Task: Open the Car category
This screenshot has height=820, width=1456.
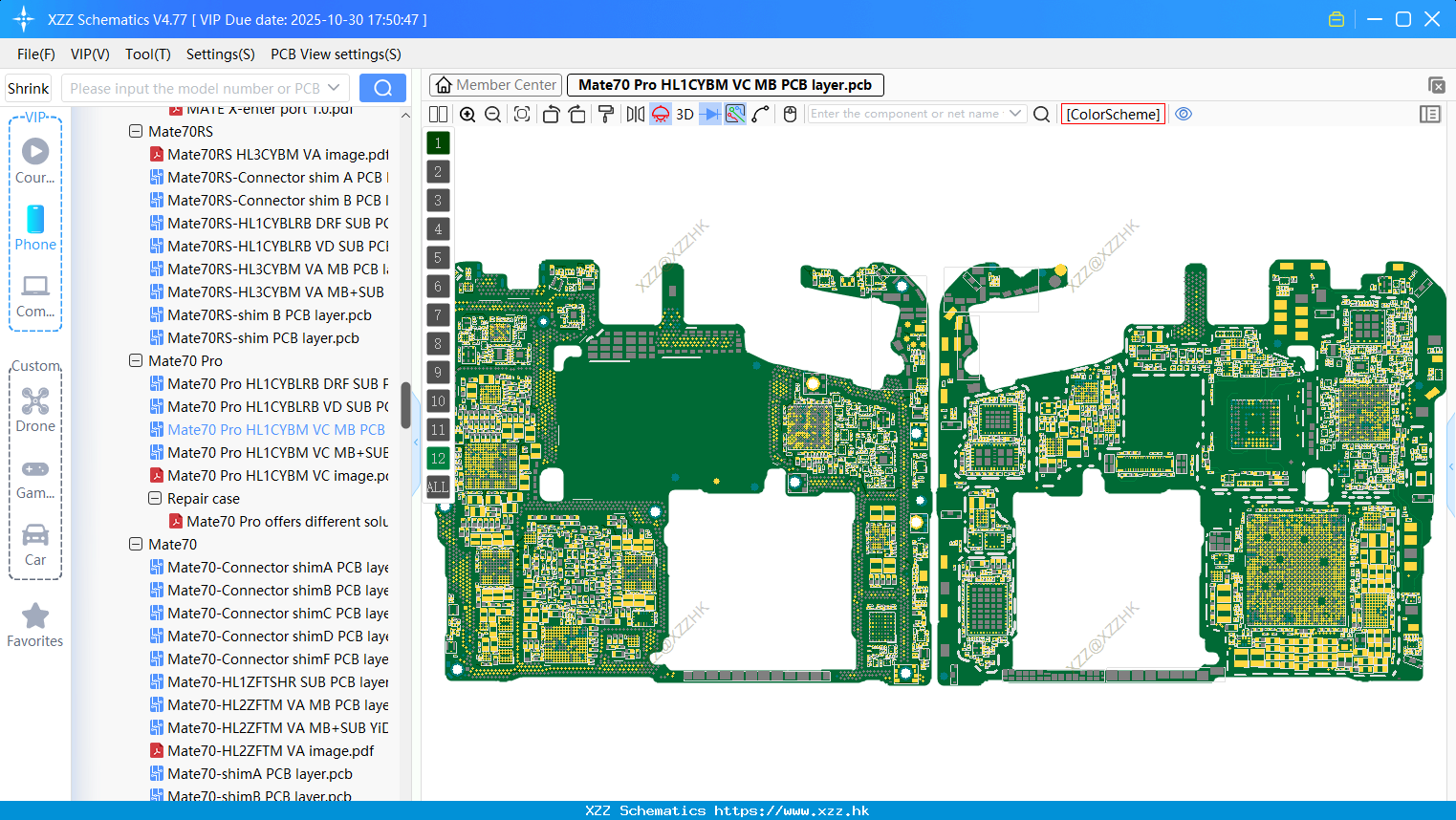Action: tap(35, 545)
